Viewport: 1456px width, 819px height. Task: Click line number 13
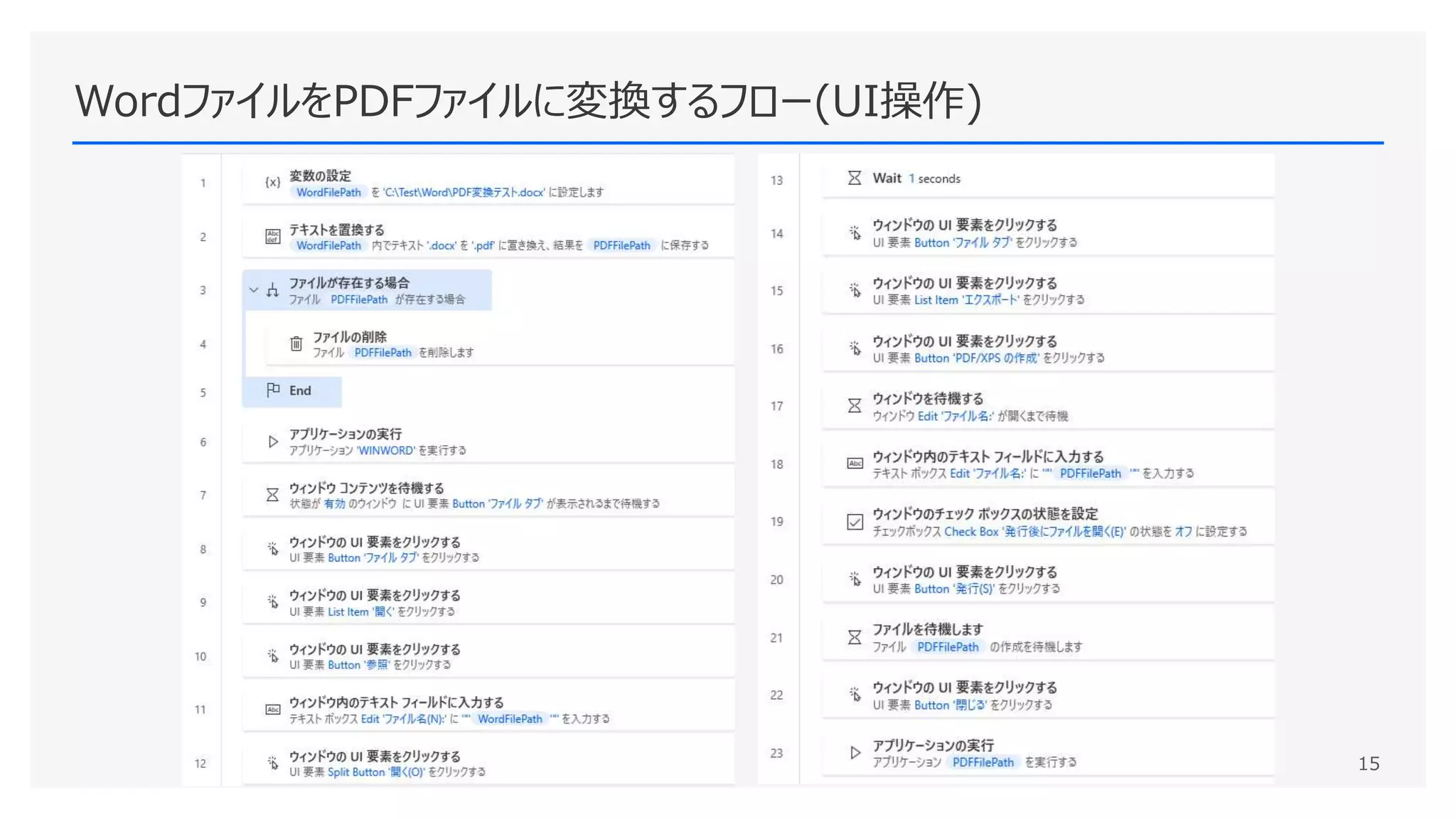tap(776, 181)
